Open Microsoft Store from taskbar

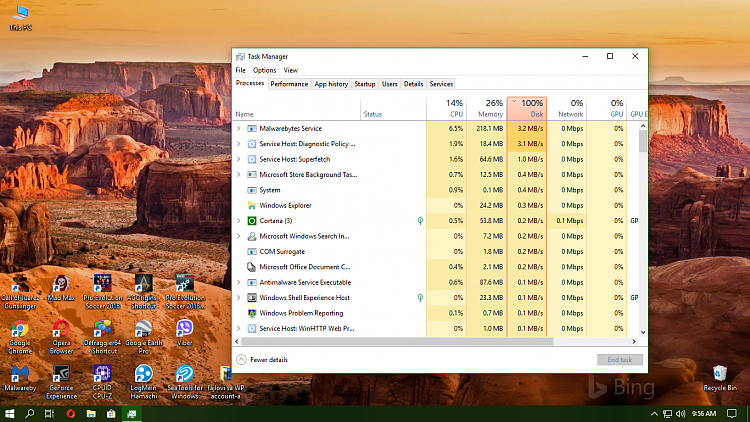click(x=111, y=413)
